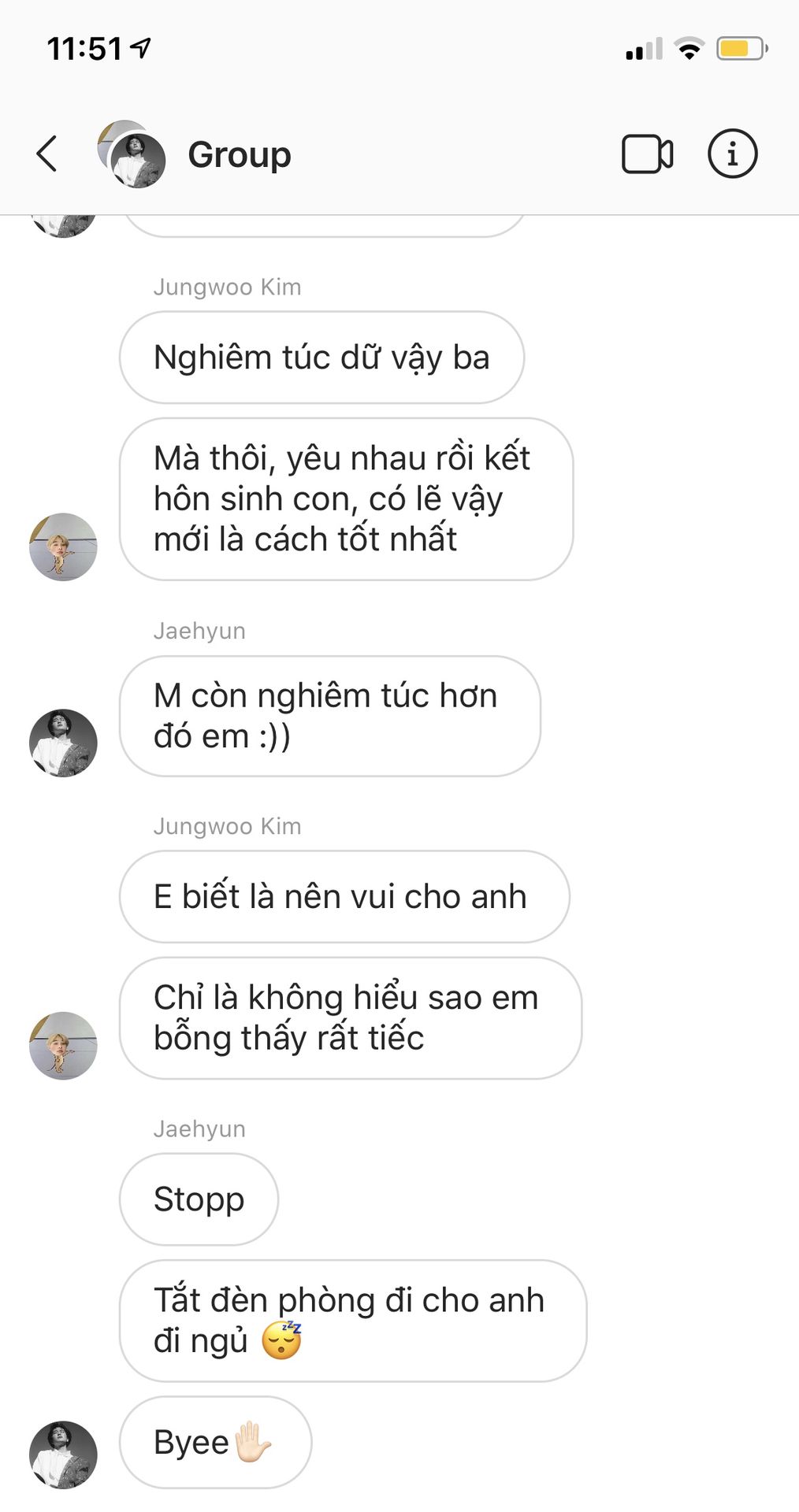This screenshot has height=1512, width=799.
Task: Tap the sleeping face emoji
Action: [x=281, y=1341]
